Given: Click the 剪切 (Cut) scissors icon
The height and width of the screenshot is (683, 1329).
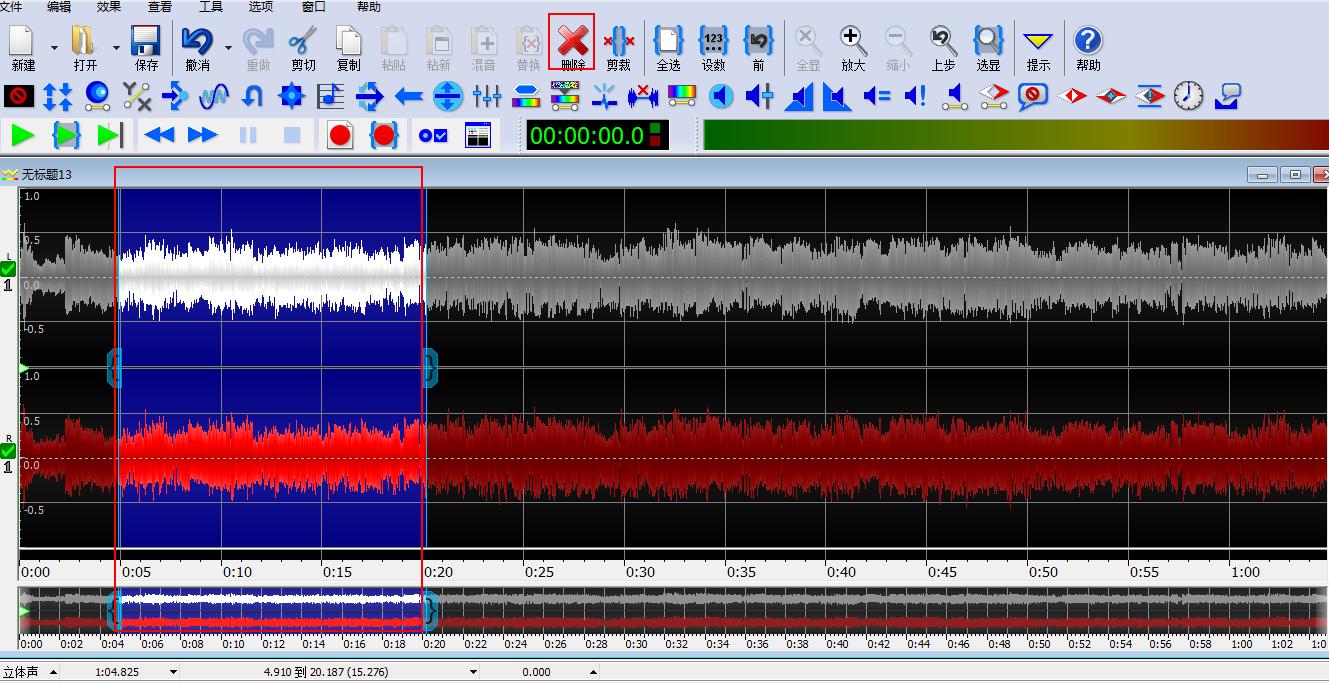Looking at the screenshot, I should click(x=303, y=46).
